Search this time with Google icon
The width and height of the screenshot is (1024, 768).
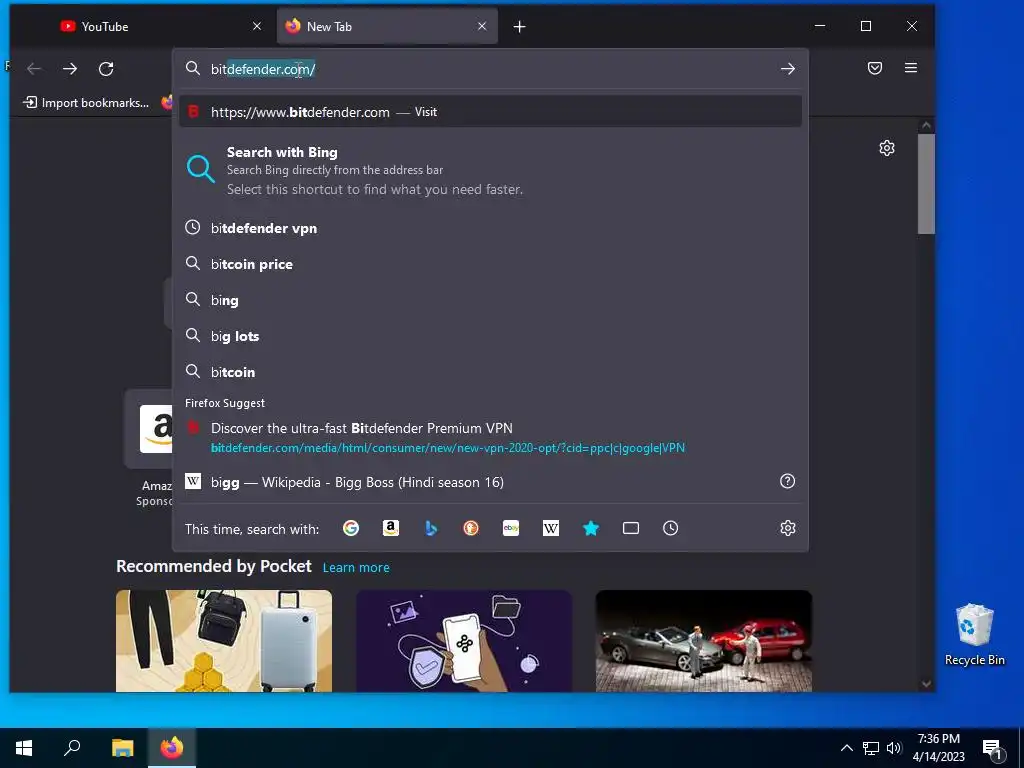[351, 528]
